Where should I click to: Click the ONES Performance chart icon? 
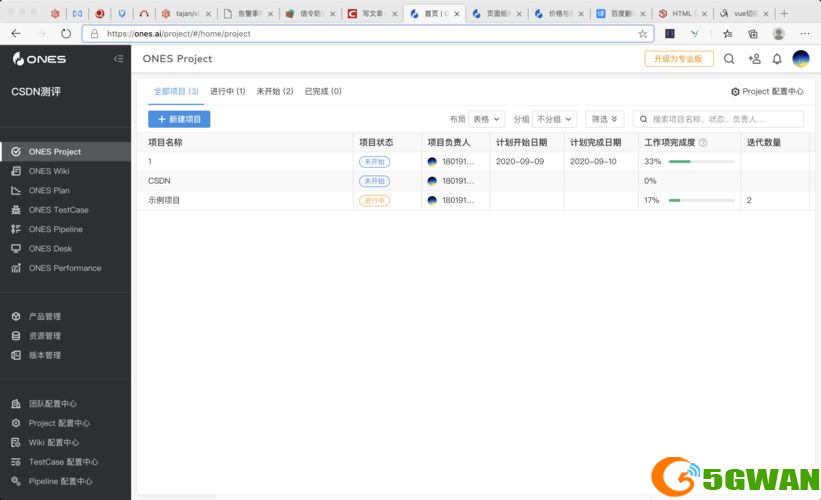pos(16,268)
